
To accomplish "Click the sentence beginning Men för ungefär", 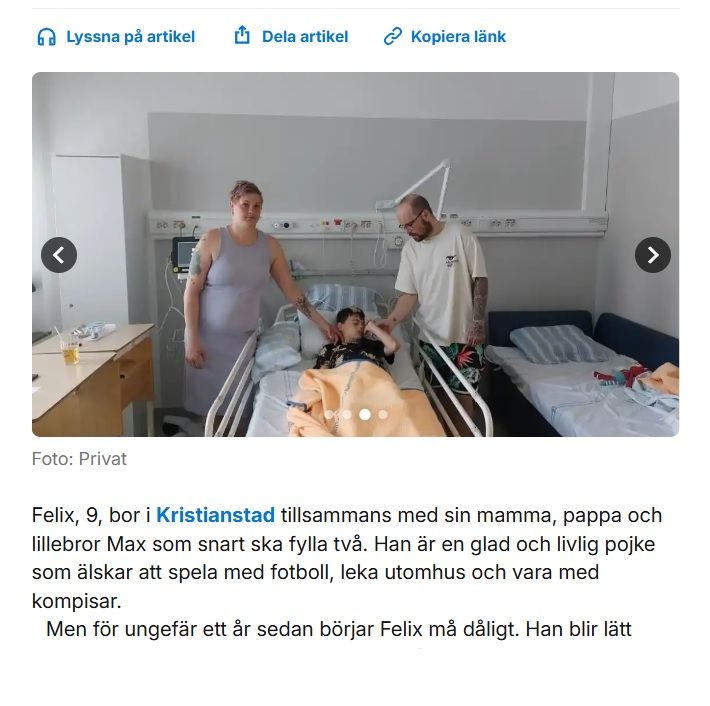I will click(339, 629).
